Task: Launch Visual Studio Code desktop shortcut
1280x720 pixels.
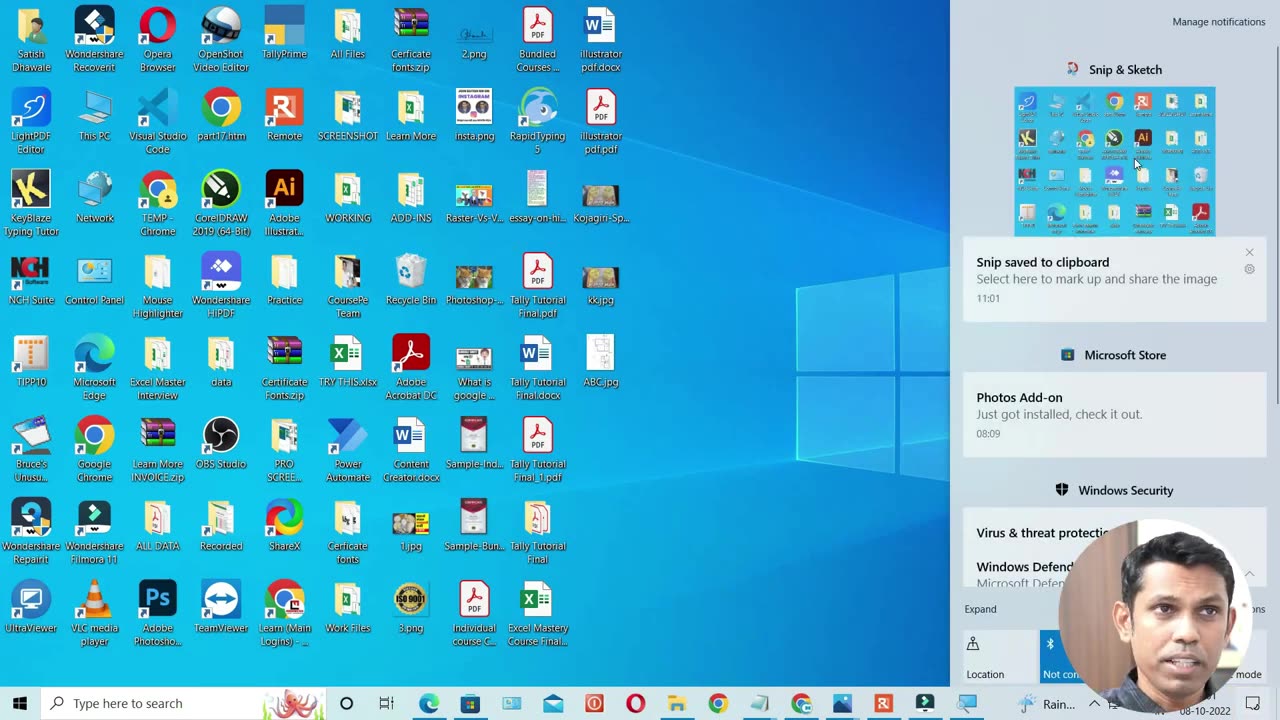Action: [158, 122]
